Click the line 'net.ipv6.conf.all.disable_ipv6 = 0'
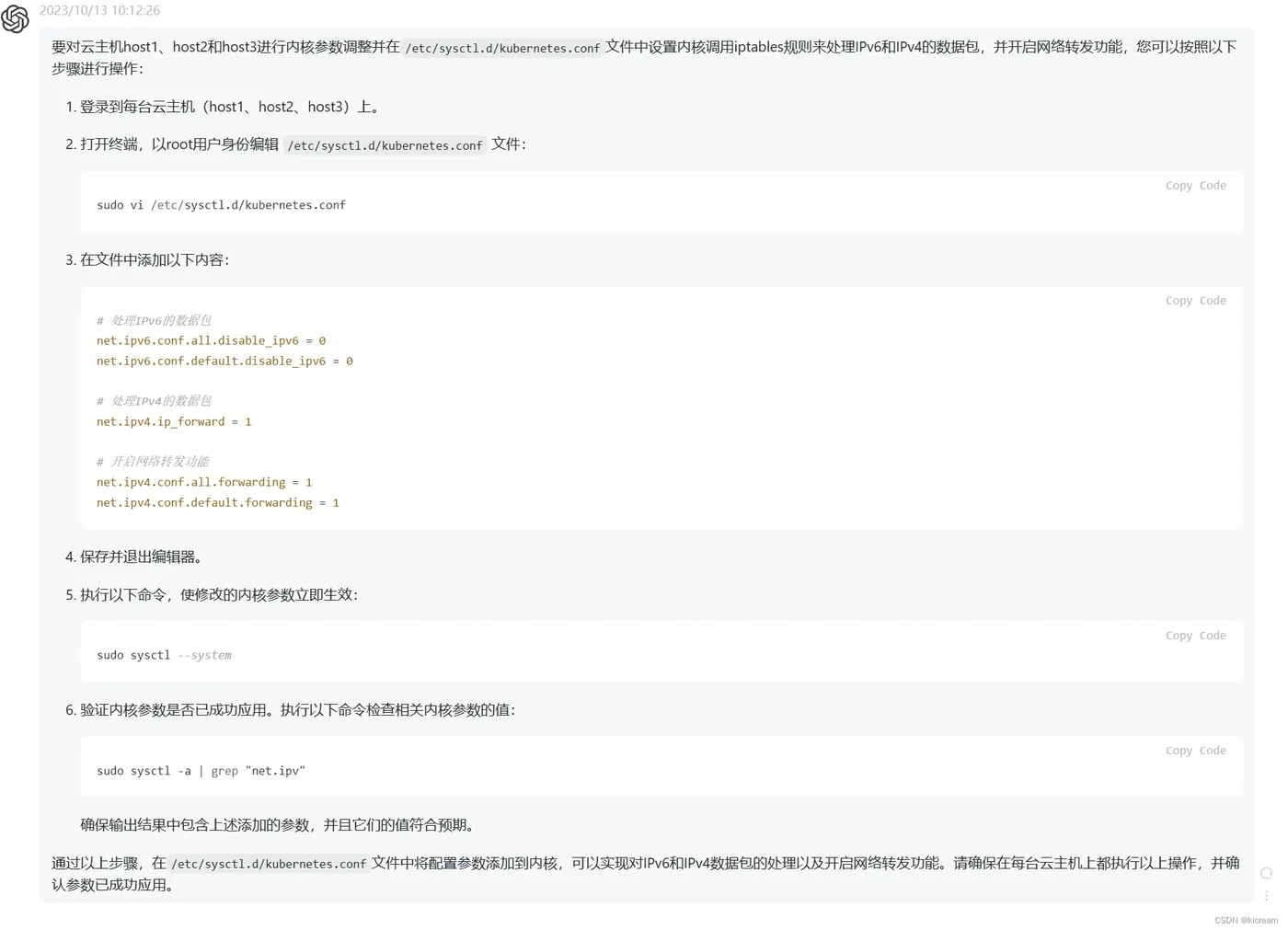1288x930 pixels. point(211,340)
